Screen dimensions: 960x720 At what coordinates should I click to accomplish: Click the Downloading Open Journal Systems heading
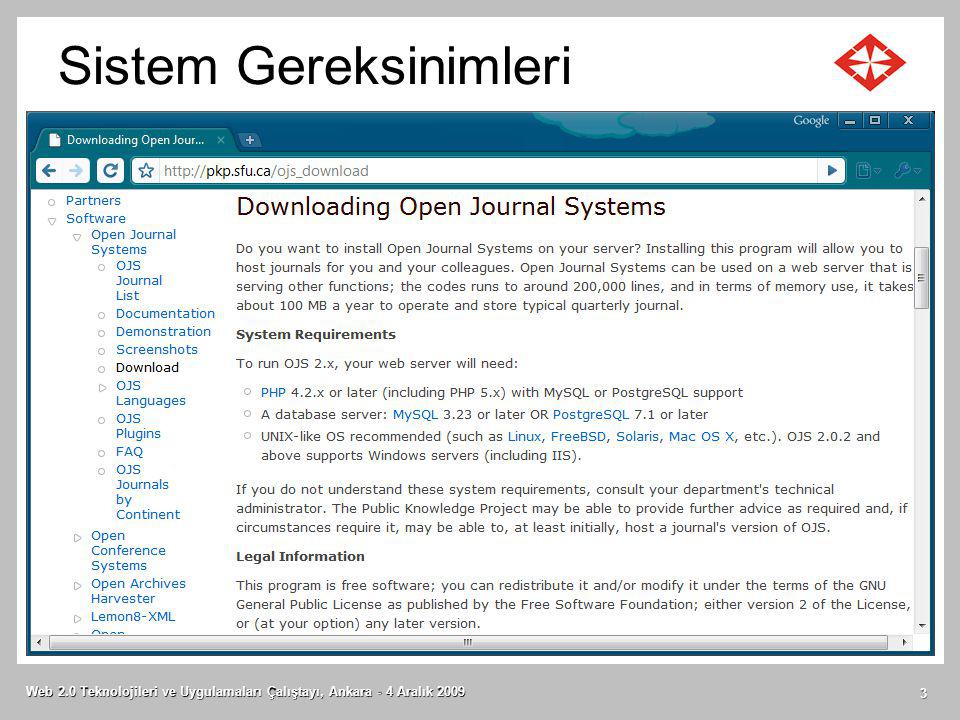point(451,207)
